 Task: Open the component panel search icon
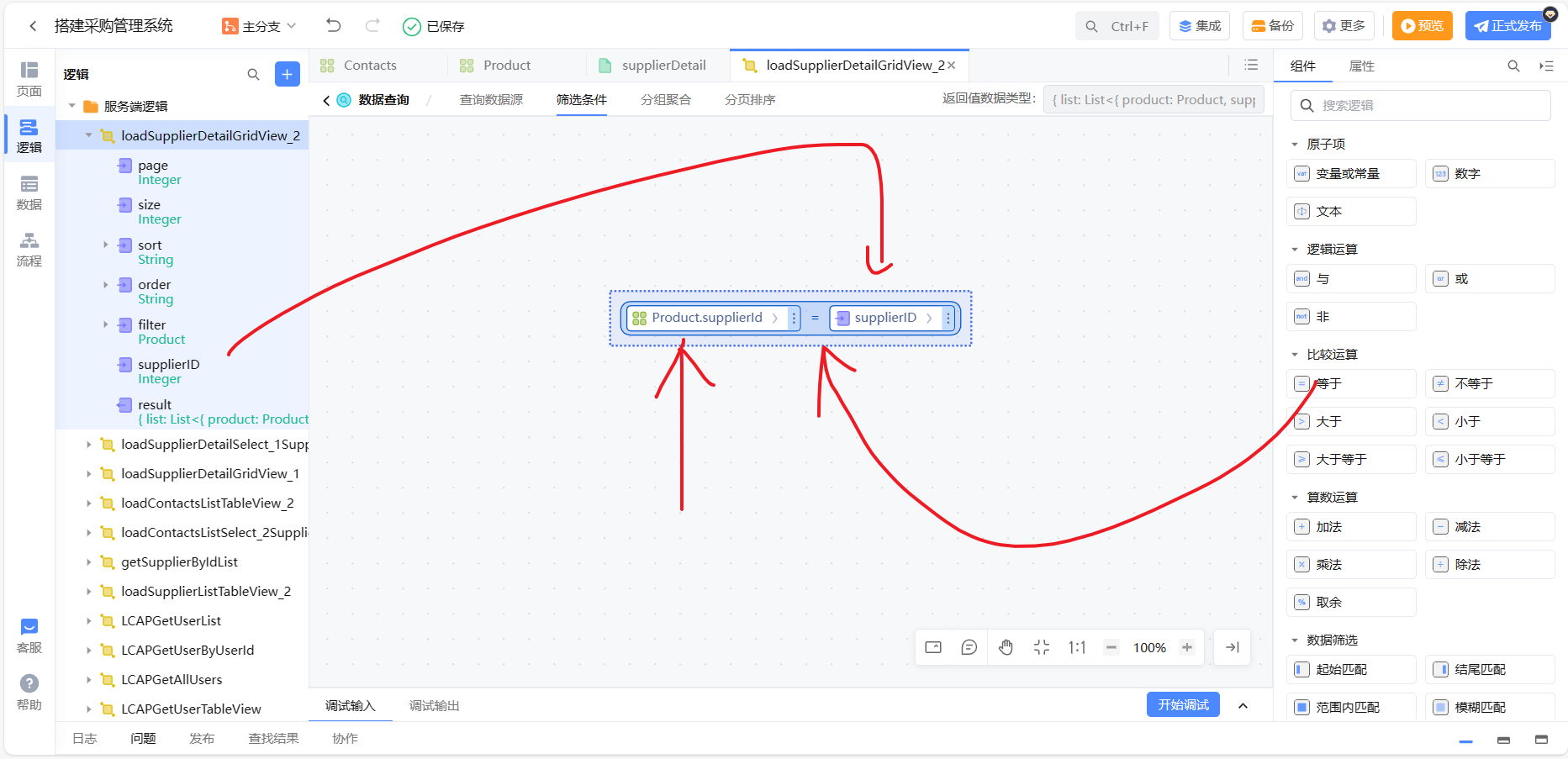[x=1513, y=66]
